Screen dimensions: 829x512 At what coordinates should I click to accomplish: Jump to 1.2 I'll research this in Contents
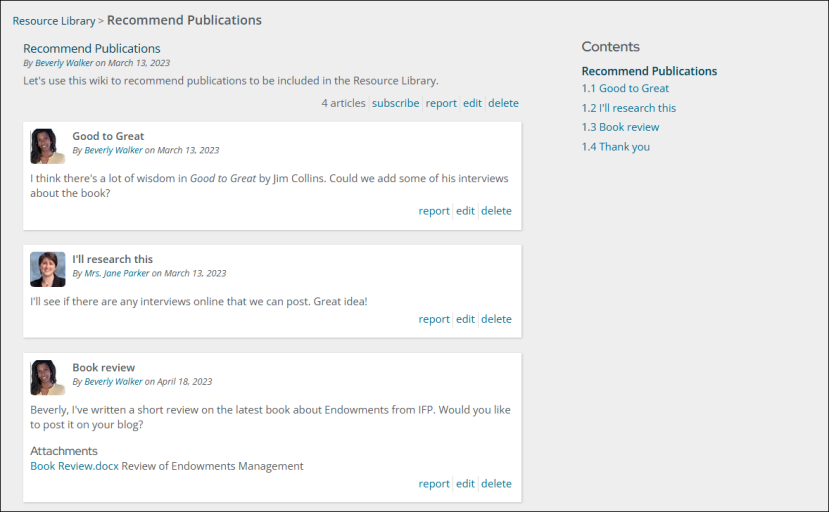629,108
